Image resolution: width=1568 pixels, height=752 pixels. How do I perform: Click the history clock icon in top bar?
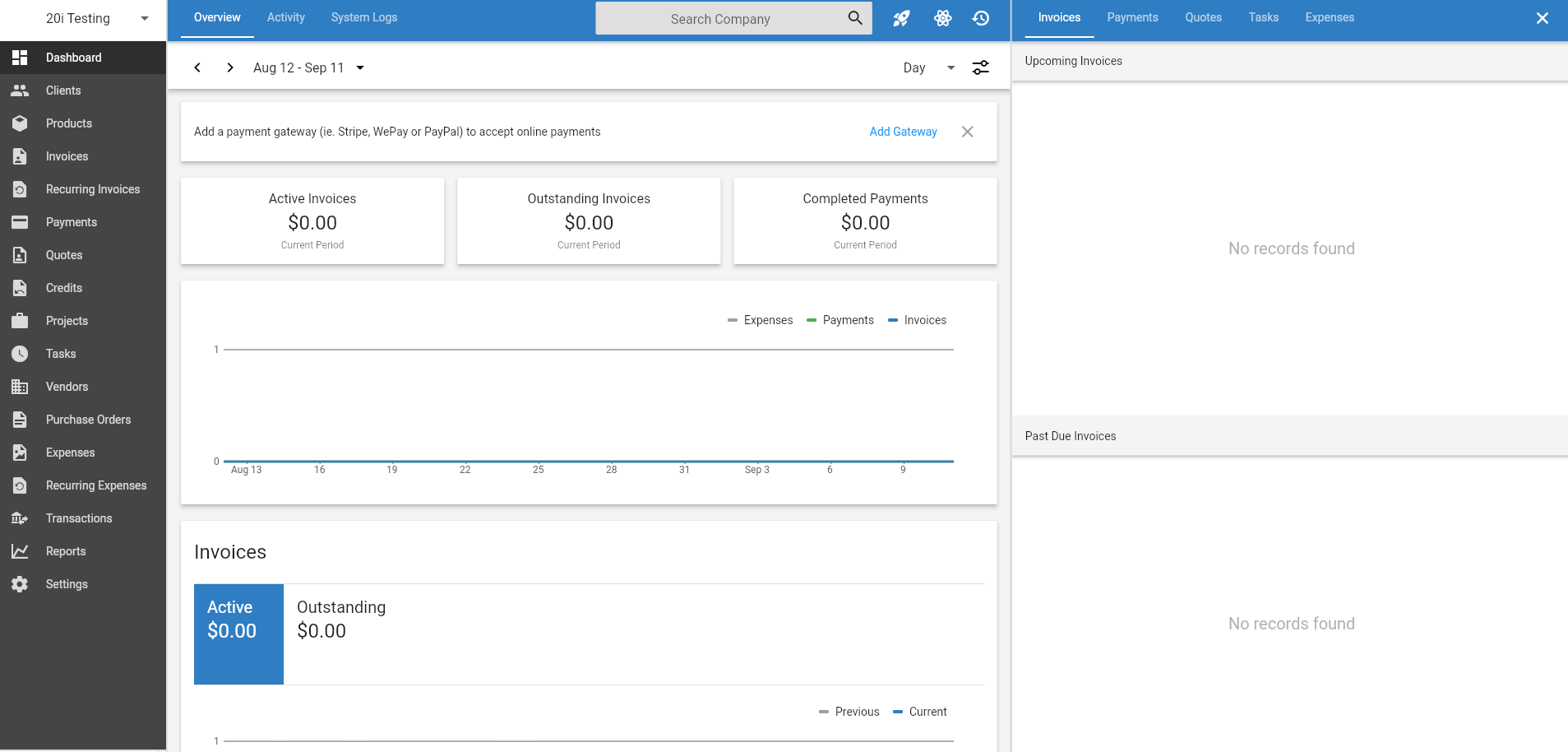(981, 18)
